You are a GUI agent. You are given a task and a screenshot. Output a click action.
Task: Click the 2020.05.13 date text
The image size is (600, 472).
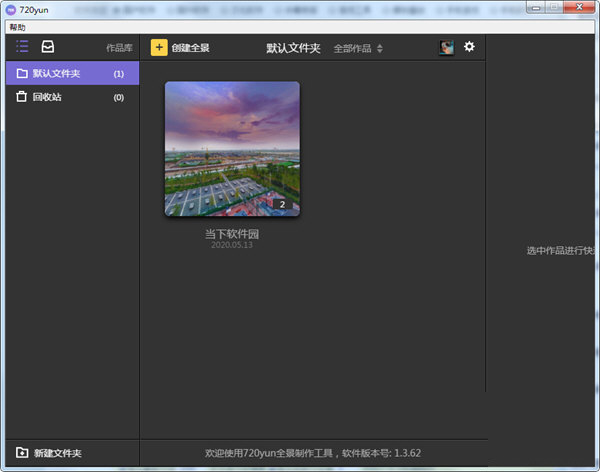point(232,245)
